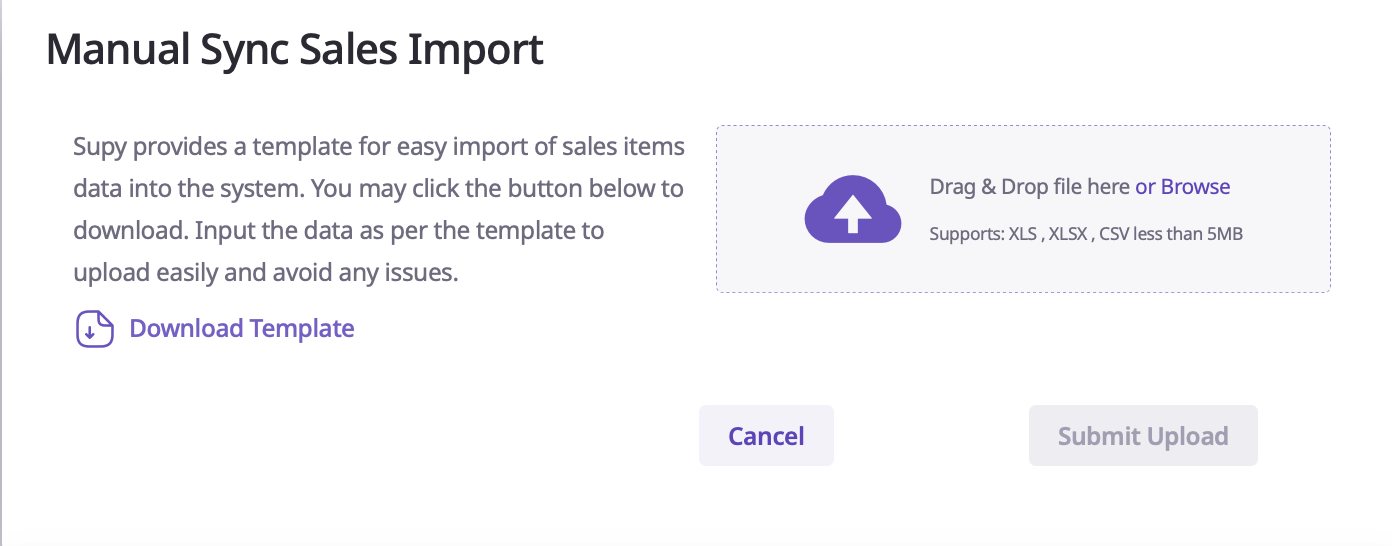Viewport: 1392px width, 546px height.
Task: Open the Download Template link
Action: tap(241, 328)
